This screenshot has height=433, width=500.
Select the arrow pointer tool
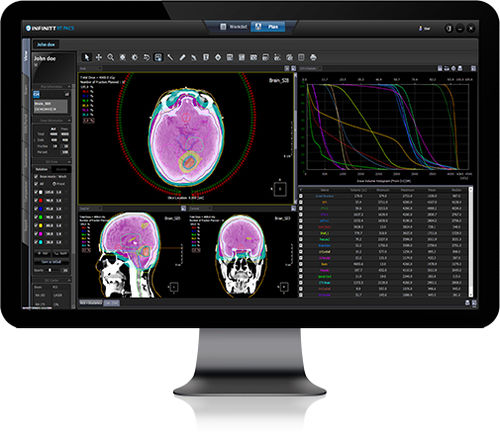(x=87, y=57)
